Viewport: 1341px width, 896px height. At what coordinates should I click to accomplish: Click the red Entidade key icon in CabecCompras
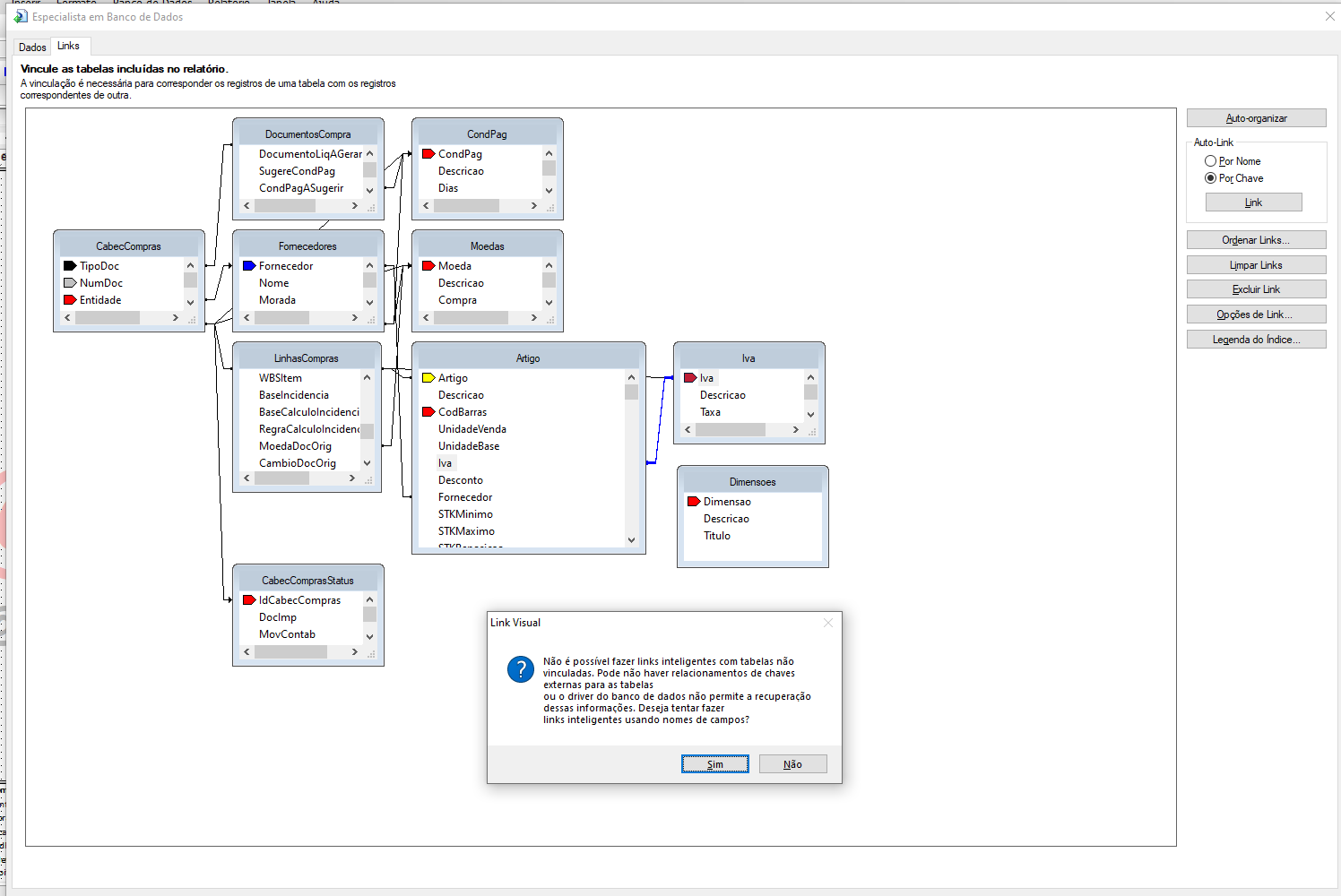tap(70, 300)
